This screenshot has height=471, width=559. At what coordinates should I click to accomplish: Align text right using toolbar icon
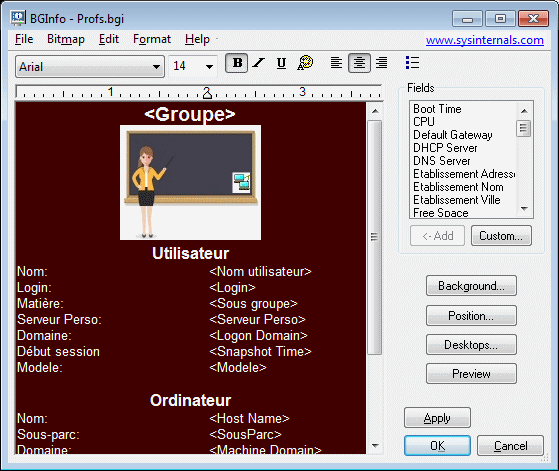pos(382,63)
